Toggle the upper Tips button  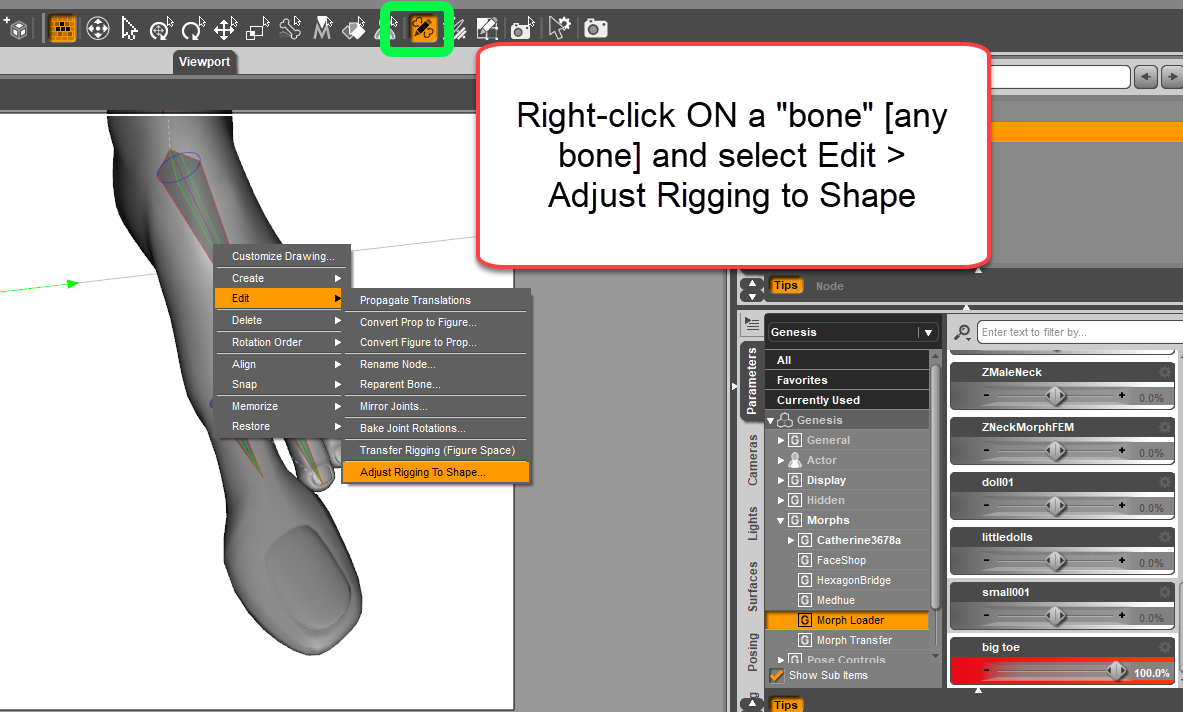[785, 285]
